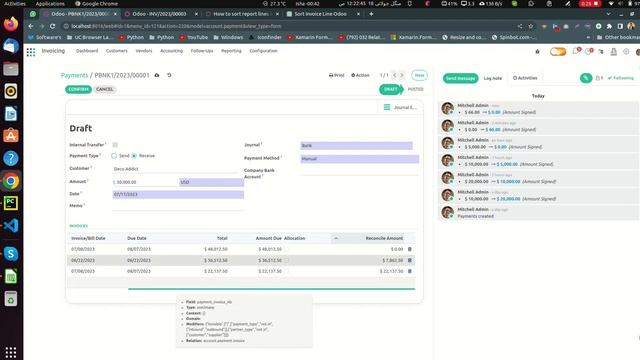Select the POSTED status stage

[415, 89]
